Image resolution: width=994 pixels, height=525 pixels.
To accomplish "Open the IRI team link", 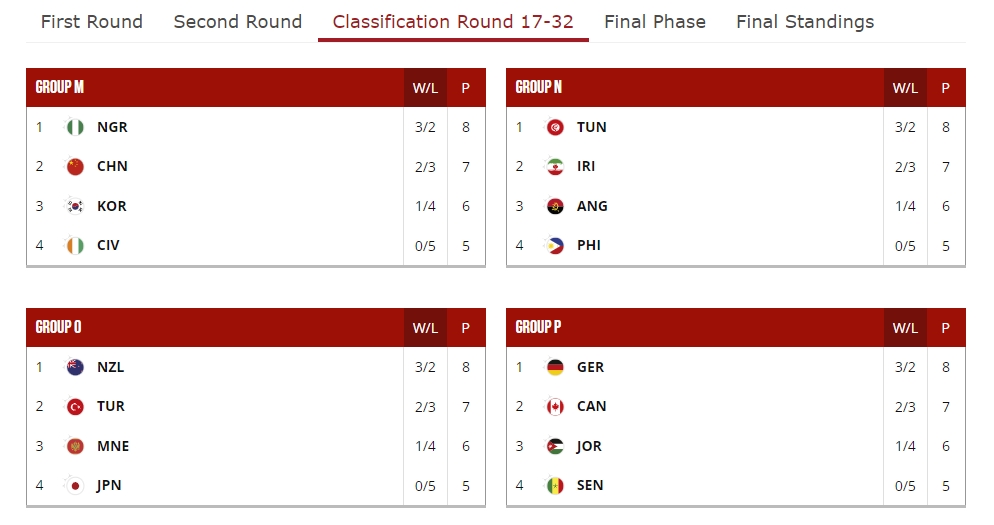I will (x=586, y=167).
